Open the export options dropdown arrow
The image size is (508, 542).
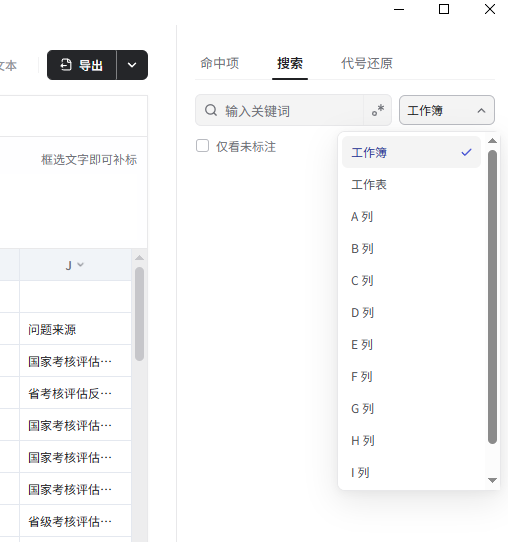point(132,65)
